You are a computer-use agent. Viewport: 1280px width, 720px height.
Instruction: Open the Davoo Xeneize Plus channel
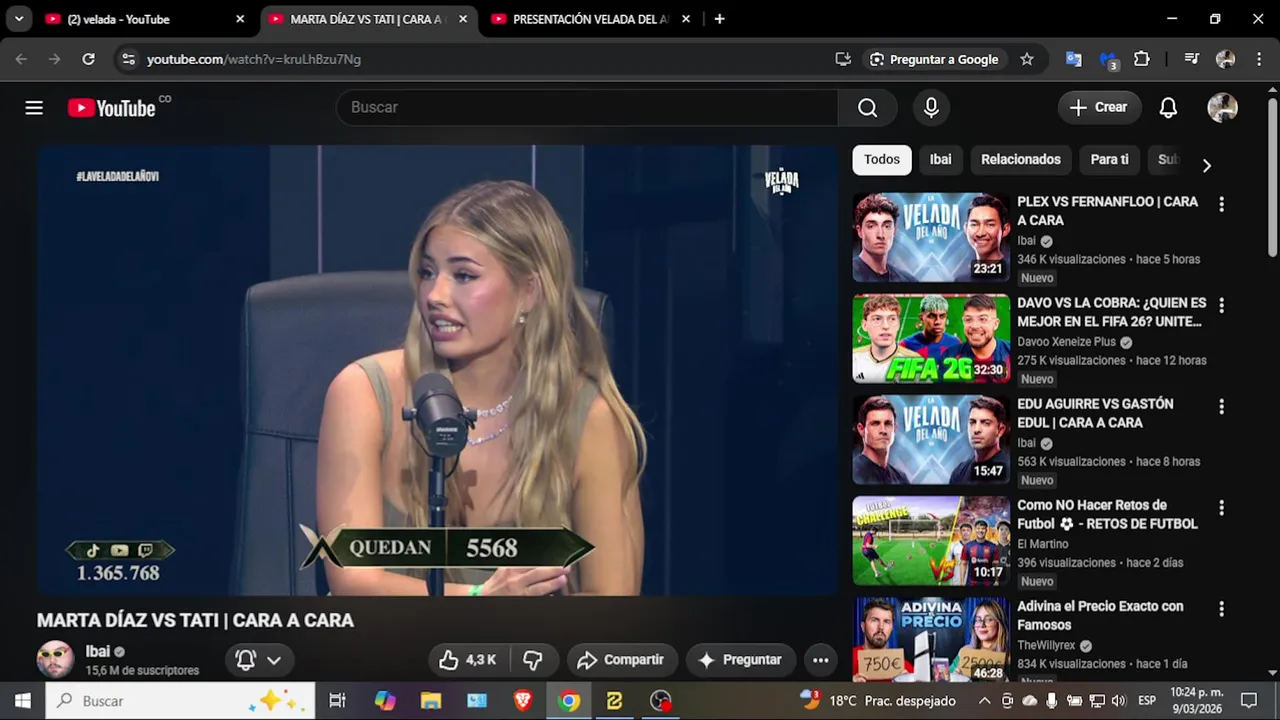1066,342
